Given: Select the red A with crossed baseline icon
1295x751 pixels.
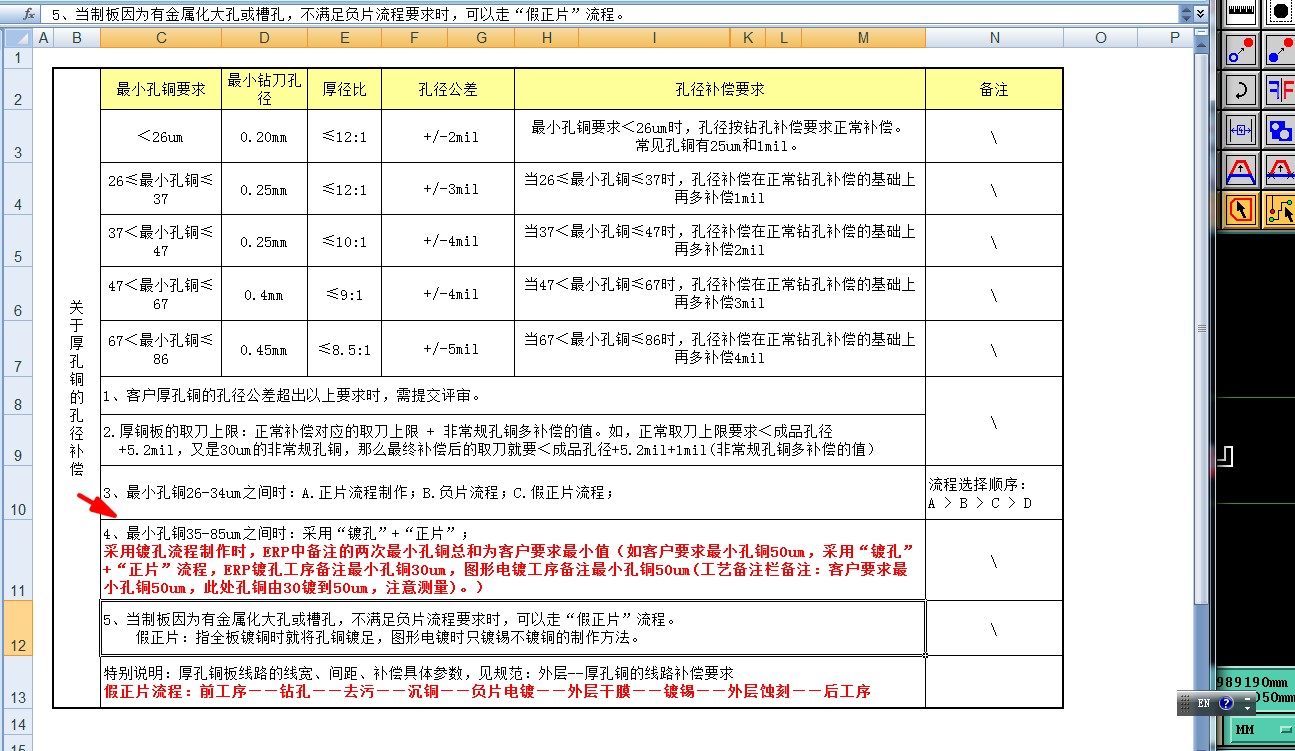Looking at the screenshot, I should tap(1280, 170).
